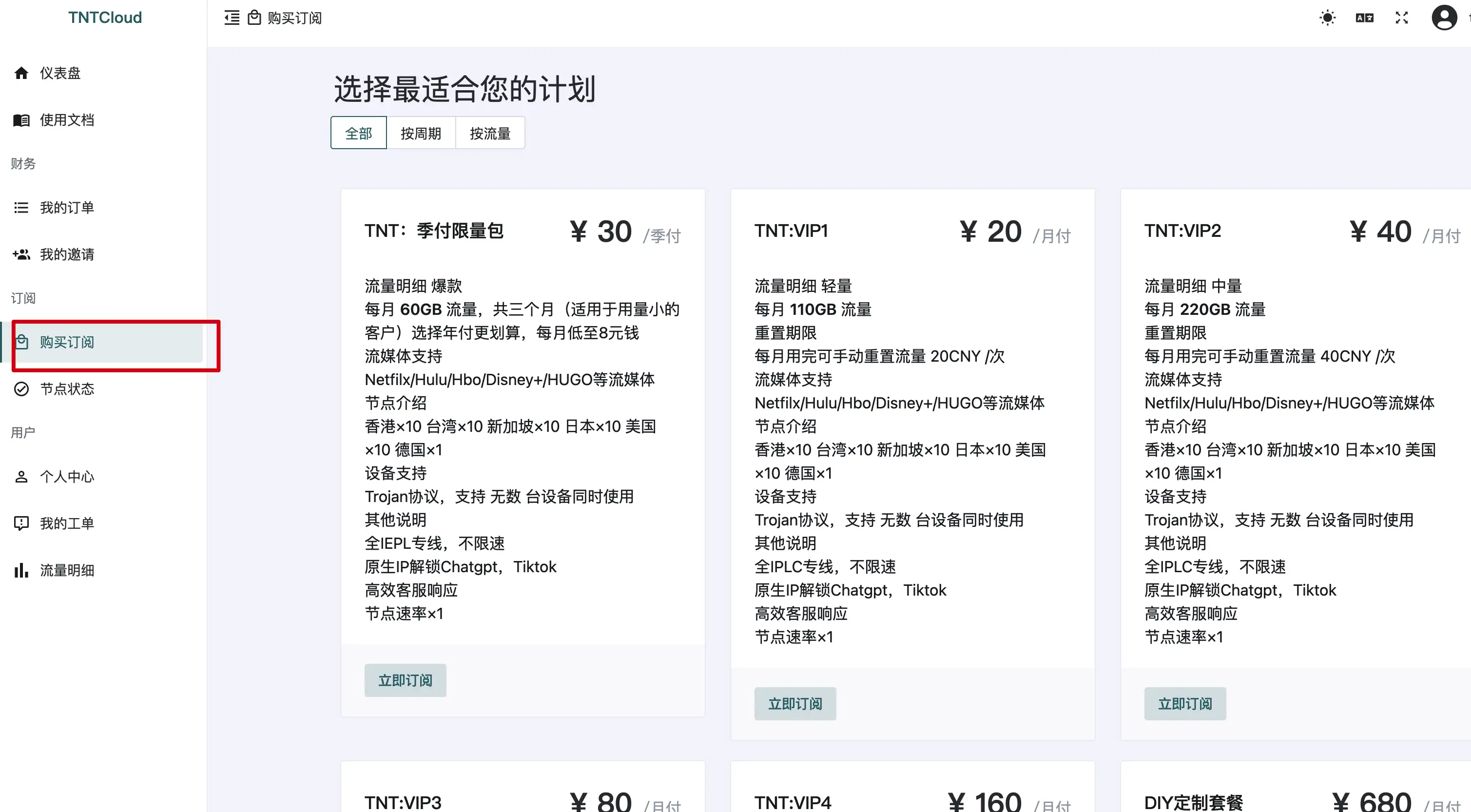Open the user avatar menu
This screenshot has height=812, width=1471.
click(1445, 18)
